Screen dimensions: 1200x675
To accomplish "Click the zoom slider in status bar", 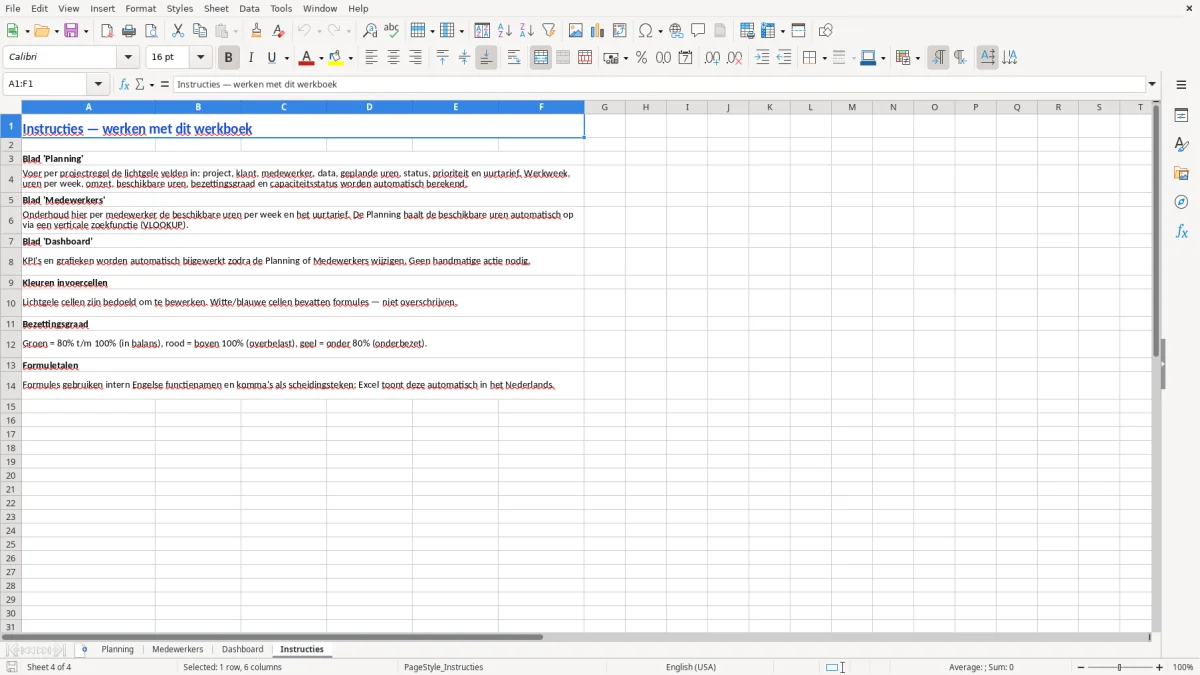I will [x=1120, y=667].
